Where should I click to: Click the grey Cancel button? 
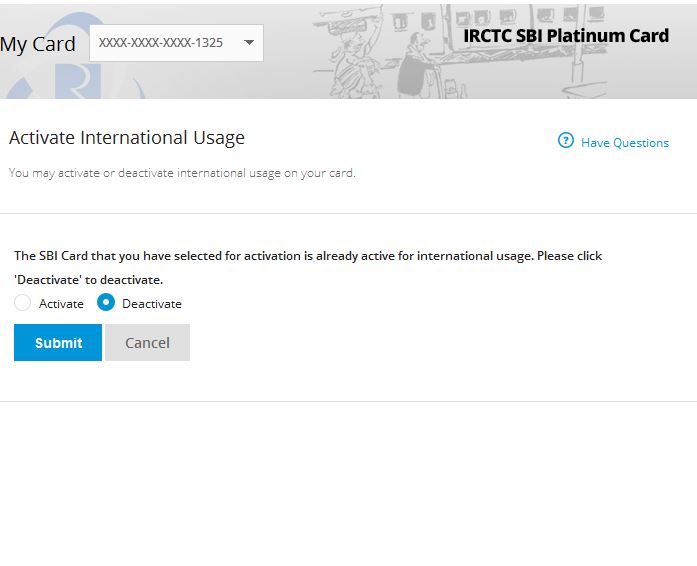click(x=148, y=342)
